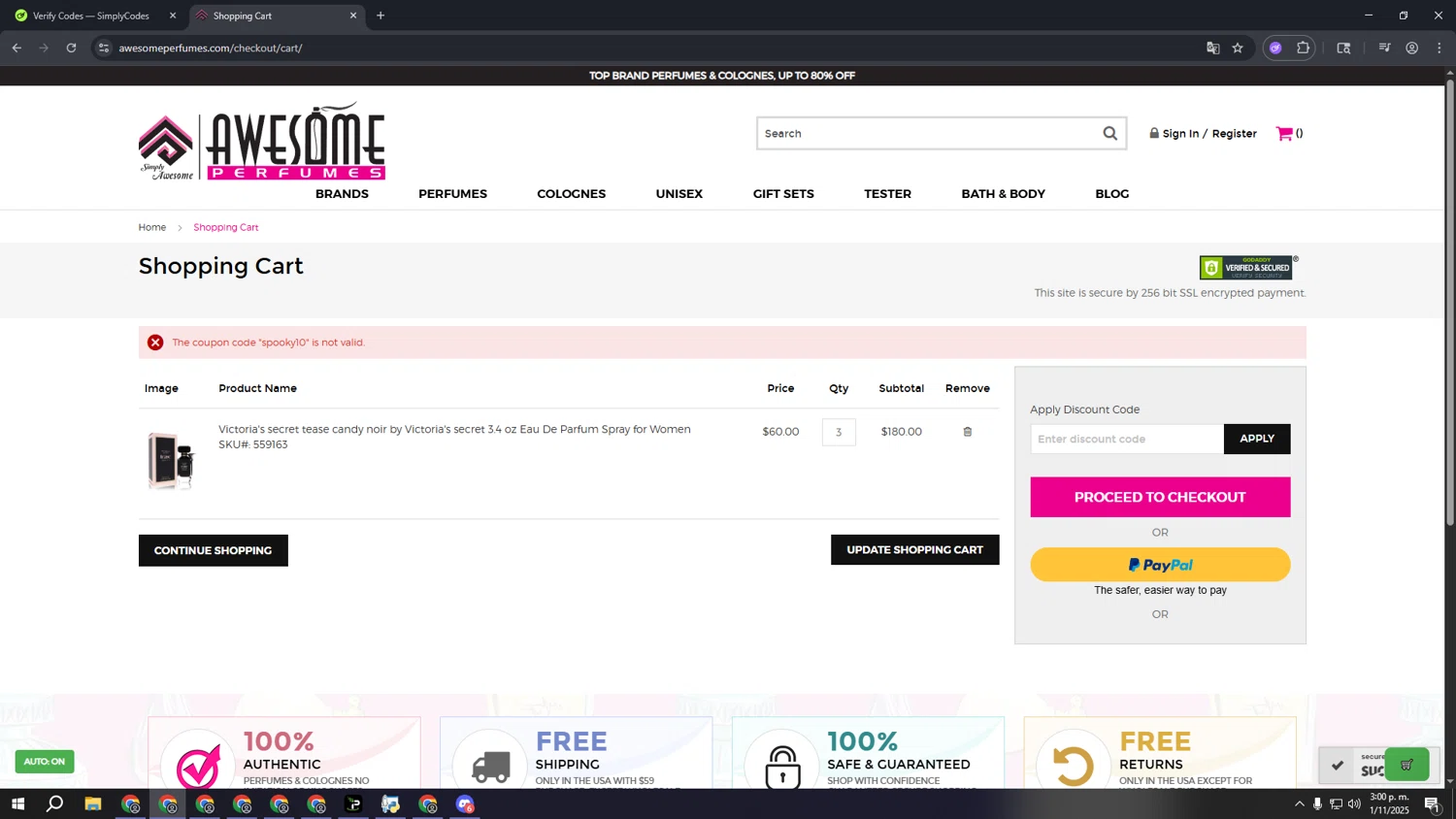Click PROCEED TO CHECKOUT
Viewport: 1456px width, 819px height.
pyautogui.click(x=1160, y=497)
